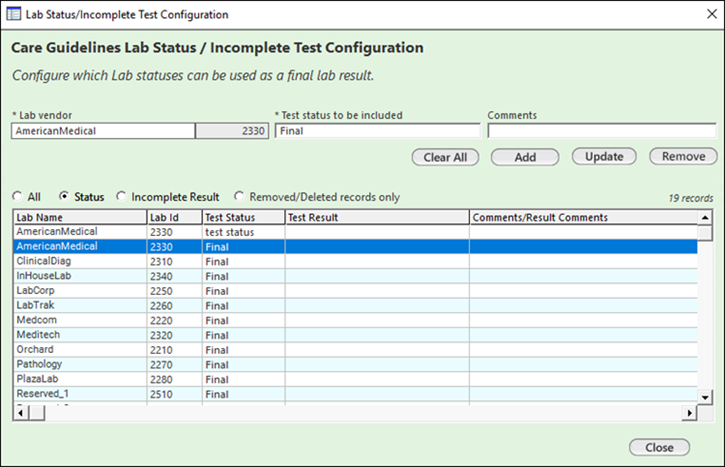Viewport: 725px width, 467px height.
Task: Sort by Comments/Result Comments column header
Action: [x=584, y=217]
